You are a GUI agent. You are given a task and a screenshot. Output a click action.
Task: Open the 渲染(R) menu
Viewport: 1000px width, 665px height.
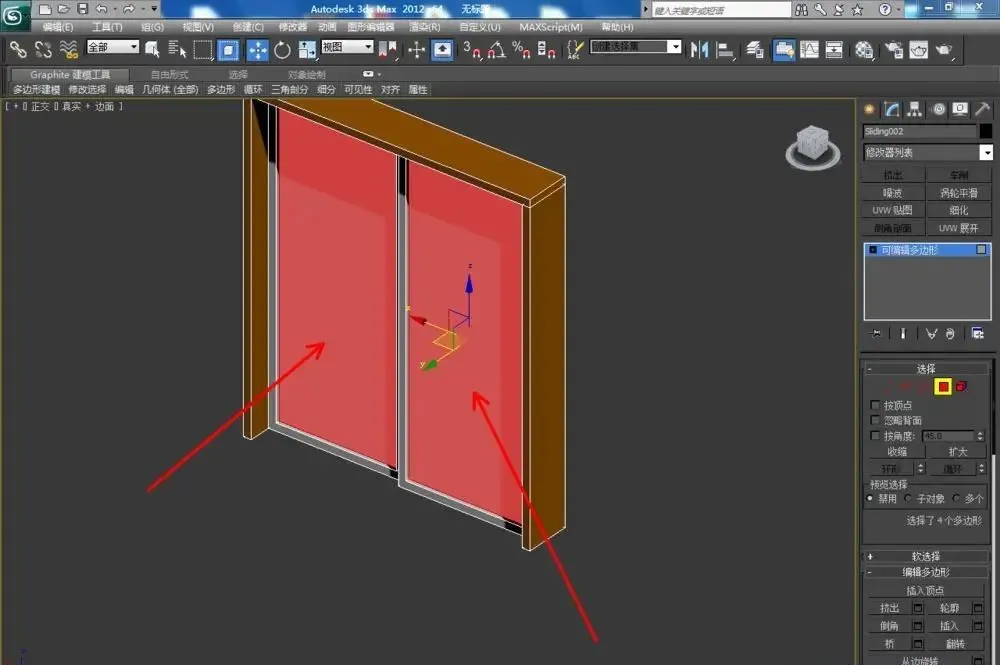click(425, 27)
